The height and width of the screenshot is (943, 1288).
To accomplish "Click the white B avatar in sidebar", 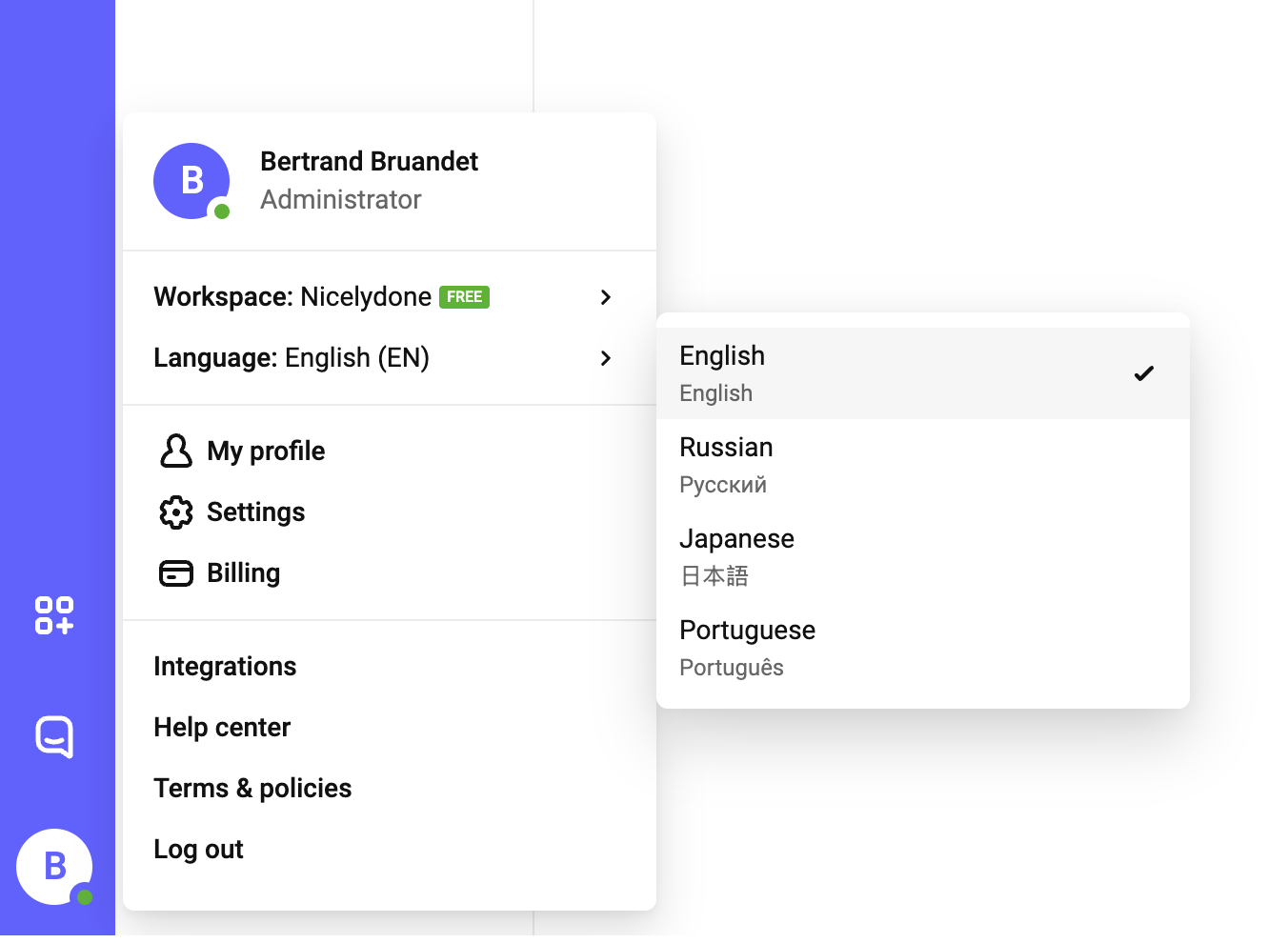I will pyautogui.click(x=54, y=867).
